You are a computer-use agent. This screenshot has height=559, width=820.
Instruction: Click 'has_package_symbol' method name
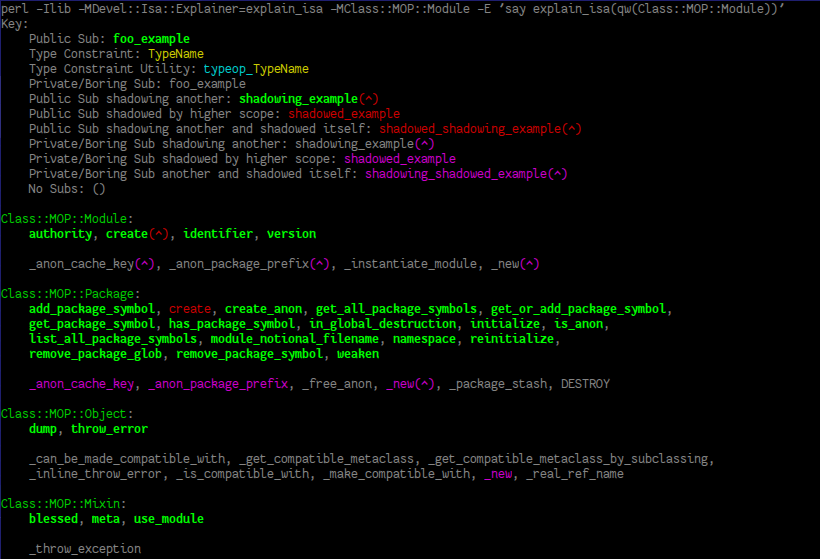(x=232, y=324)
